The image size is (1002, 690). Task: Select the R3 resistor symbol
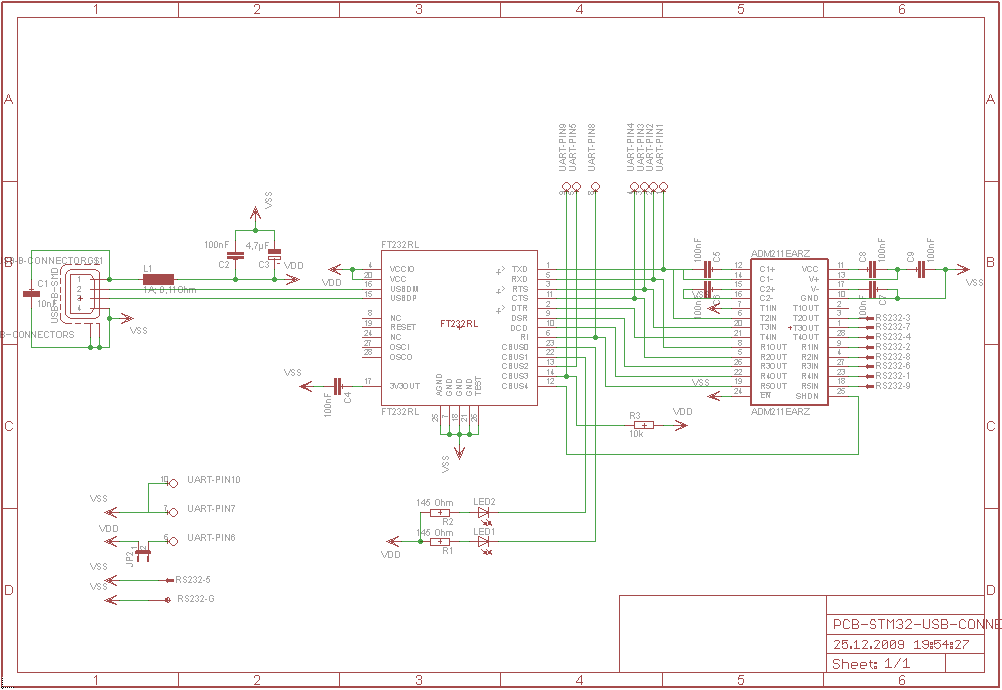[x=645, y=425]
